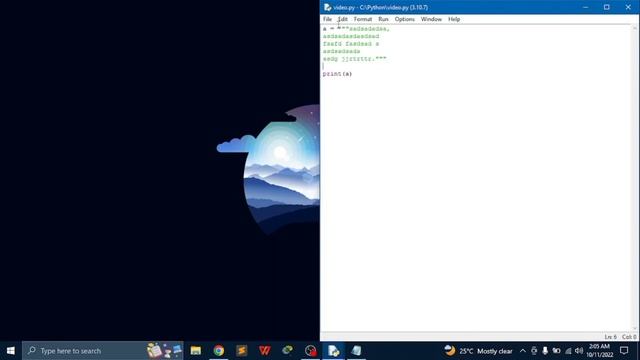This screenshot has height=360, width=640.
Task: Switch to the IDLE Python taskbar icon
Action: [333, 351]
